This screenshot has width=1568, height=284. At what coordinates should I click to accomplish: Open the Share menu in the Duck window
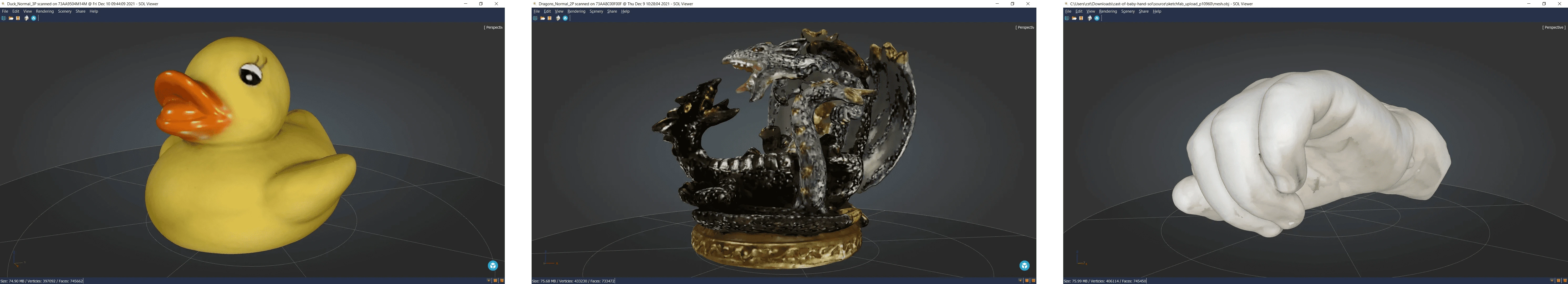[x=80, y=11]
